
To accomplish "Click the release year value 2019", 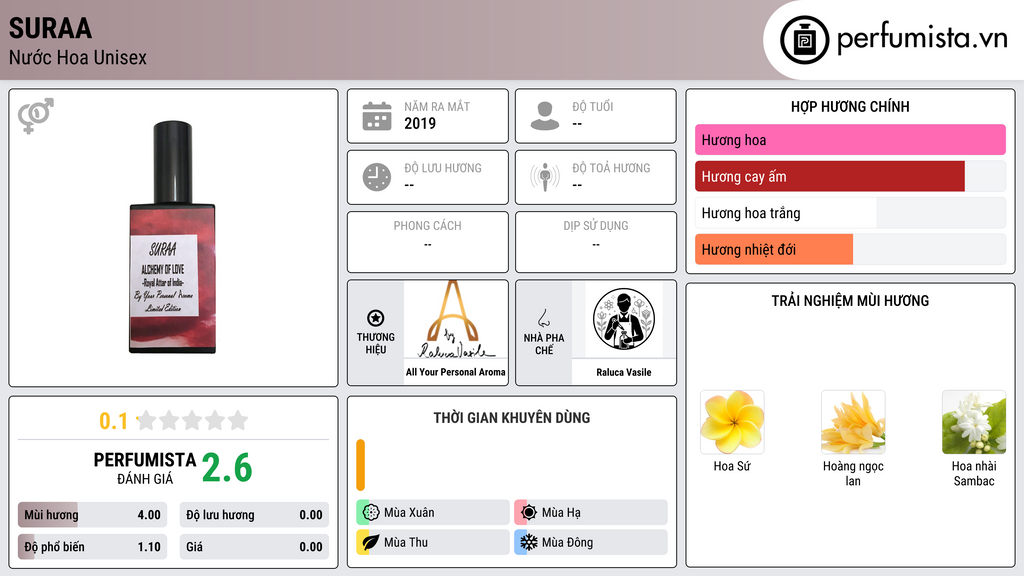I will click(x=420, y=123).
